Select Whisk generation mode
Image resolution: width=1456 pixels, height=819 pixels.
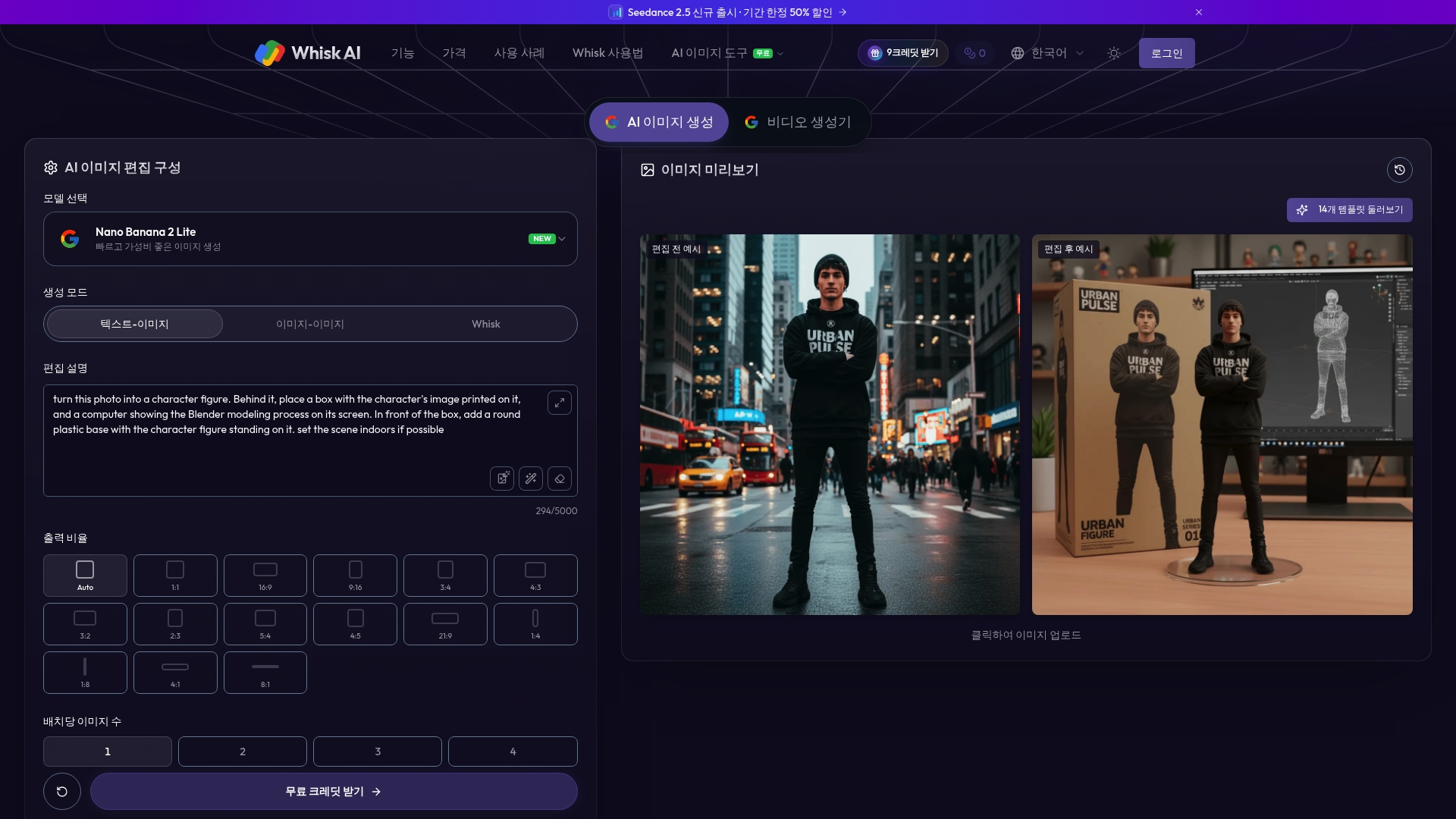(486, 324)
